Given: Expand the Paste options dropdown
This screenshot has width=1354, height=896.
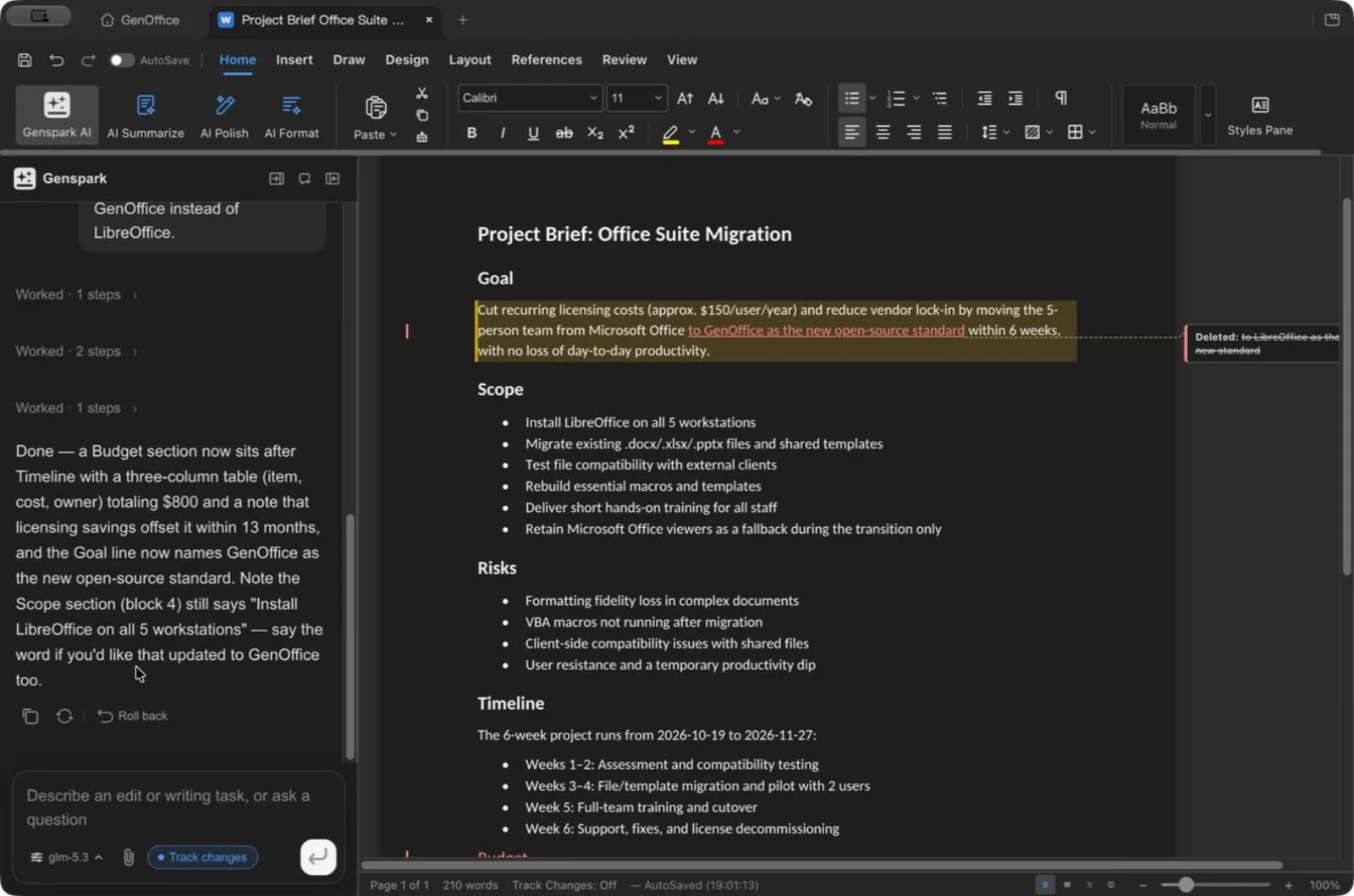Looking at the screenshot, I should (394, 135).
